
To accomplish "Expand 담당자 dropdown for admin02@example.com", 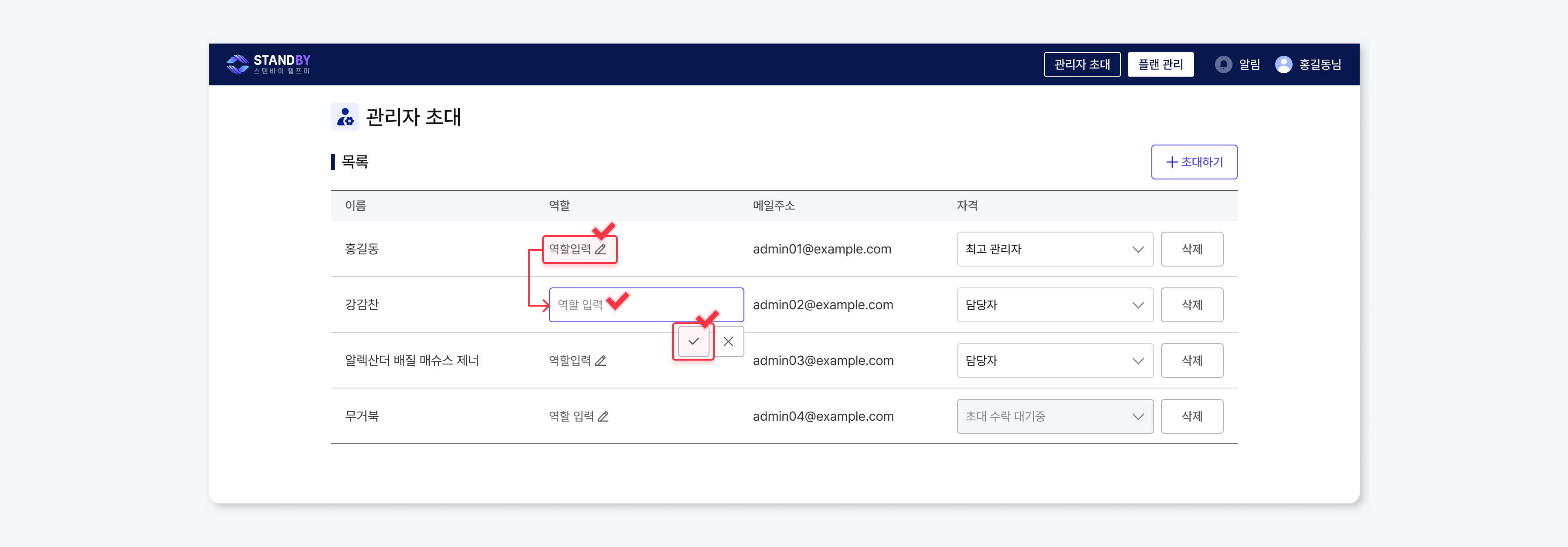I will pos(1054,305).
